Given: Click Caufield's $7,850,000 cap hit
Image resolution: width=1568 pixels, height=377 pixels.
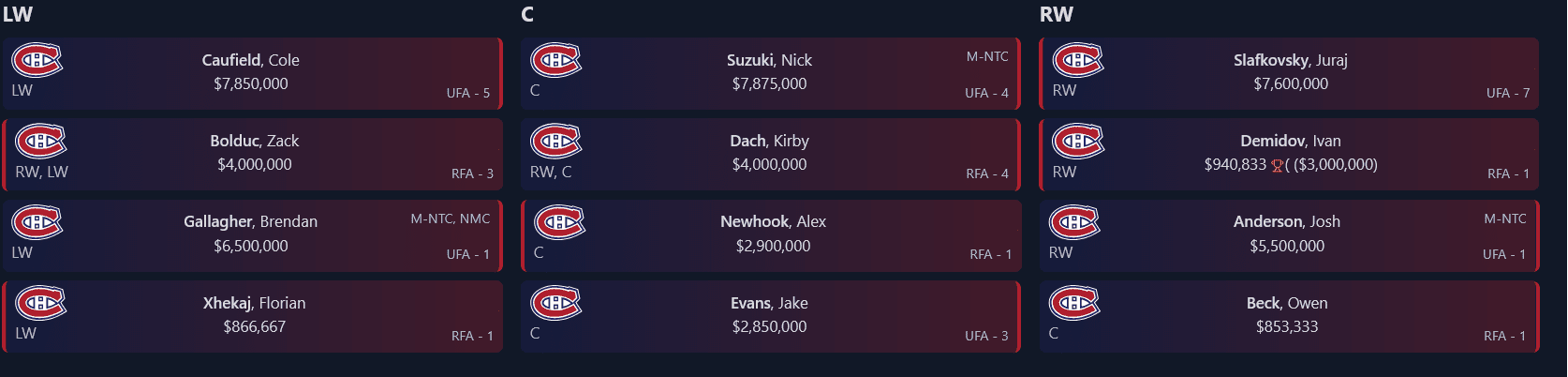Looking at the screenshot, I should tap(251, 83).
